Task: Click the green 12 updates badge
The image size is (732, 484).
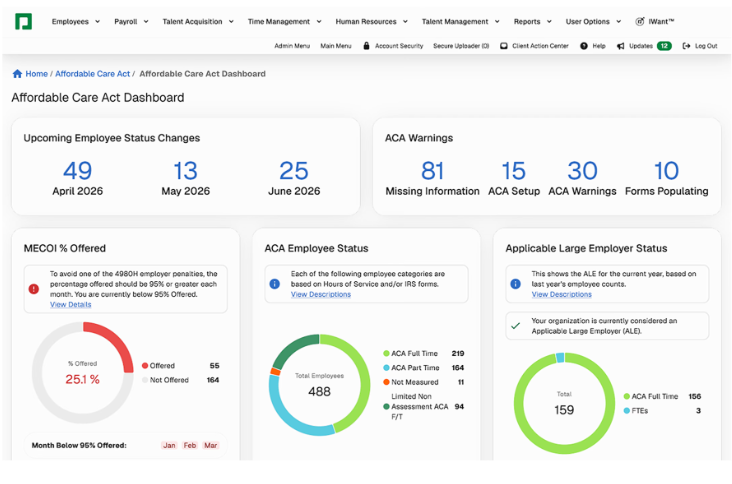Action: [x=664, y=46]
